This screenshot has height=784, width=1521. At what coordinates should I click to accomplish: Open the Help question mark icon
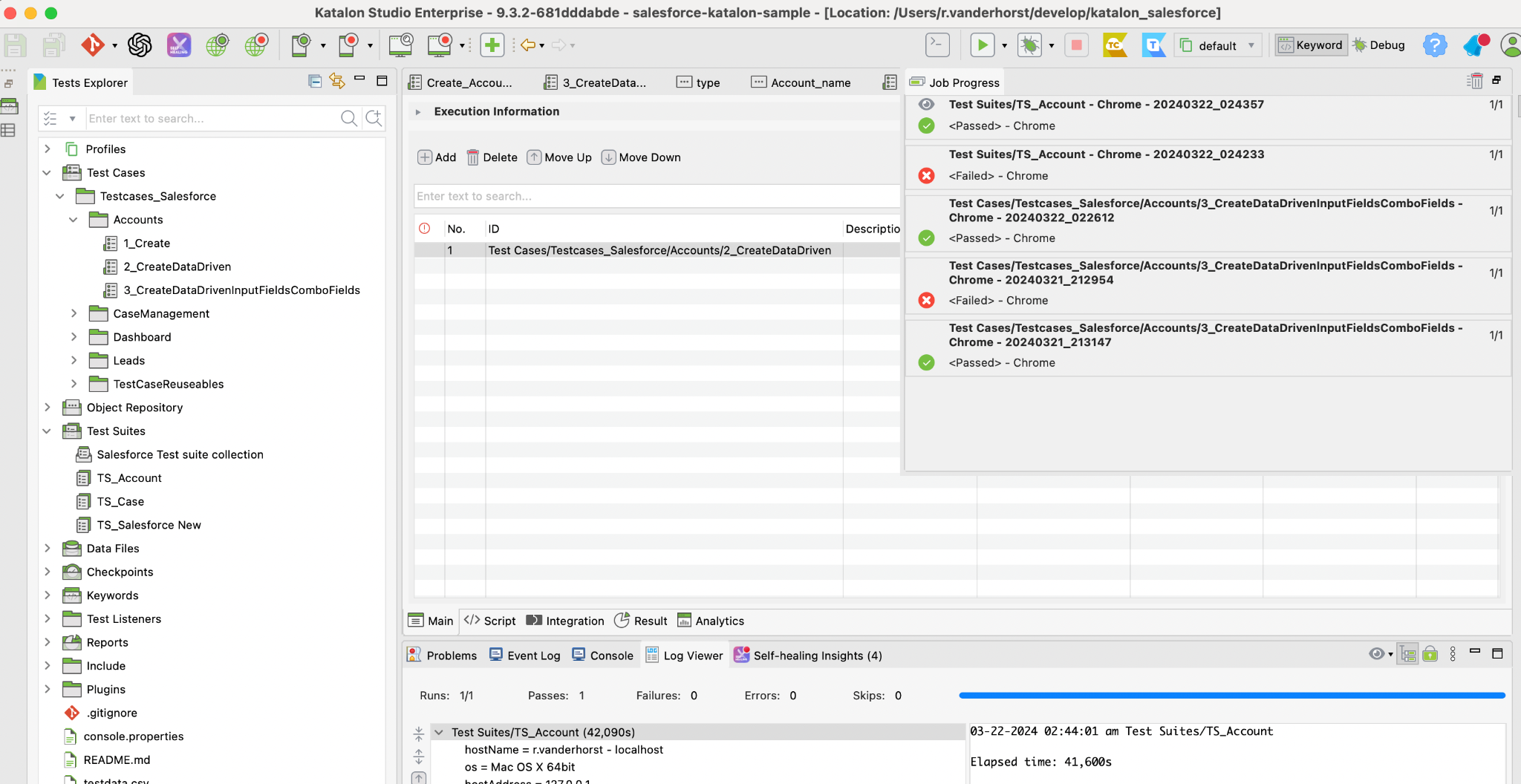1435,45
